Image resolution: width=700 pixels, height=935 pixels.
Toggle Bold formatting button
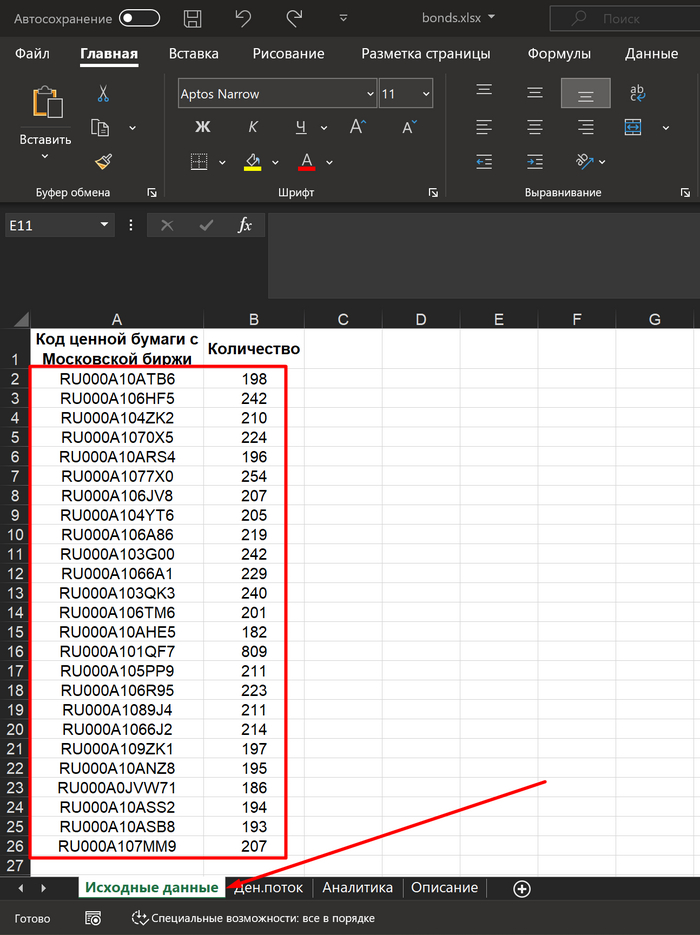(x=202, y=127)
